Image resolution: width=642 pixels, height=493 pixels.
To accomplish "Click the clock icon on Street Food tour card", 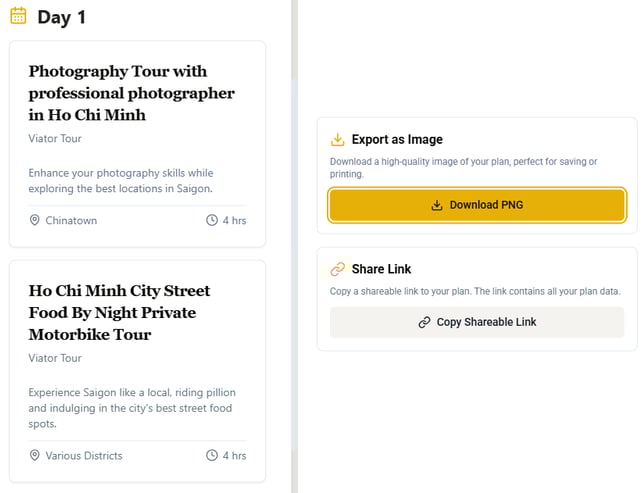I will pyautogui.click(x=212, y=455).
